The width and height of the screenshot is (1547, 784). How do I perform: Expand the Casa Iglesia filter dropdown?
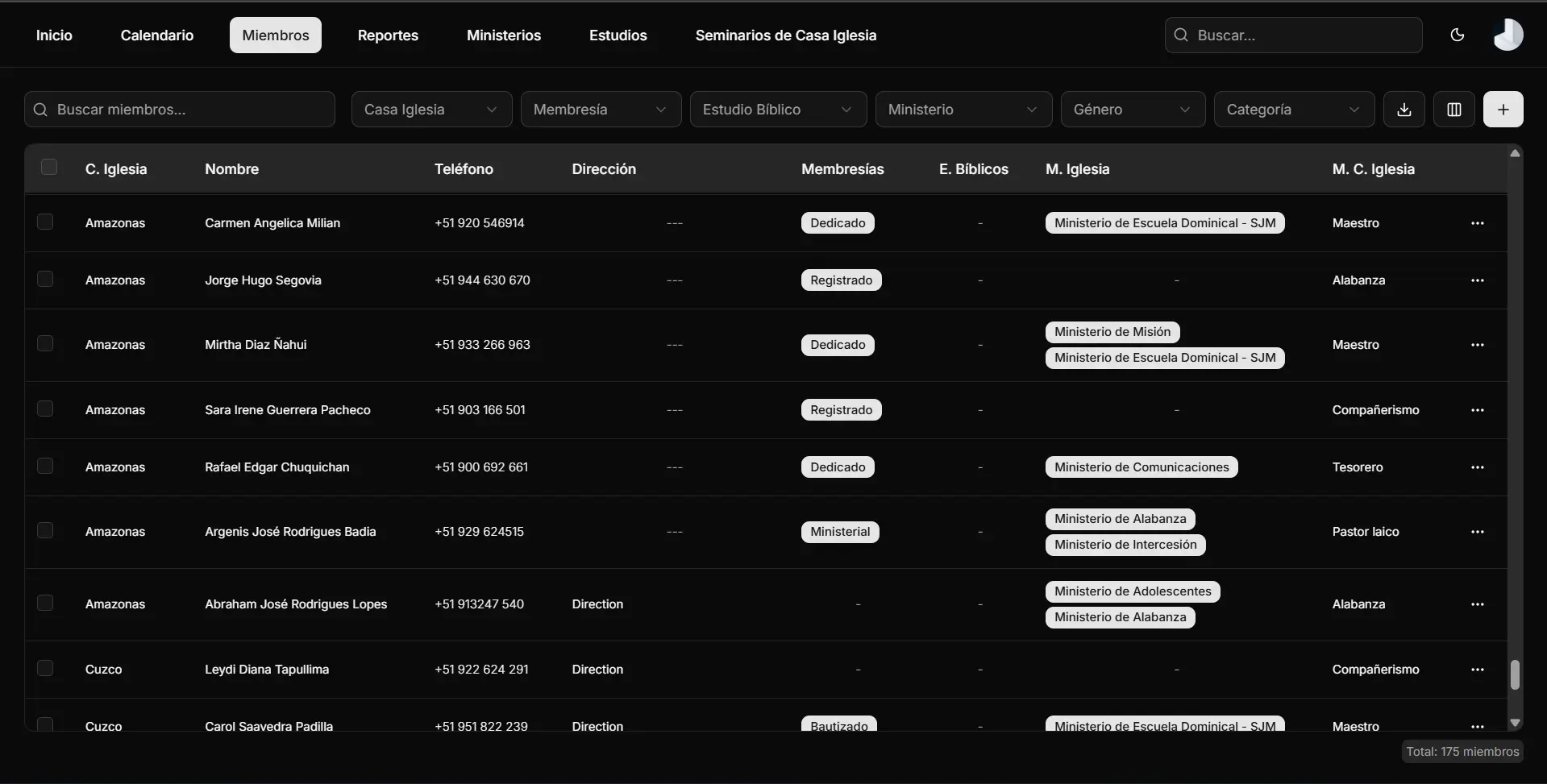[x=431, y=110]
